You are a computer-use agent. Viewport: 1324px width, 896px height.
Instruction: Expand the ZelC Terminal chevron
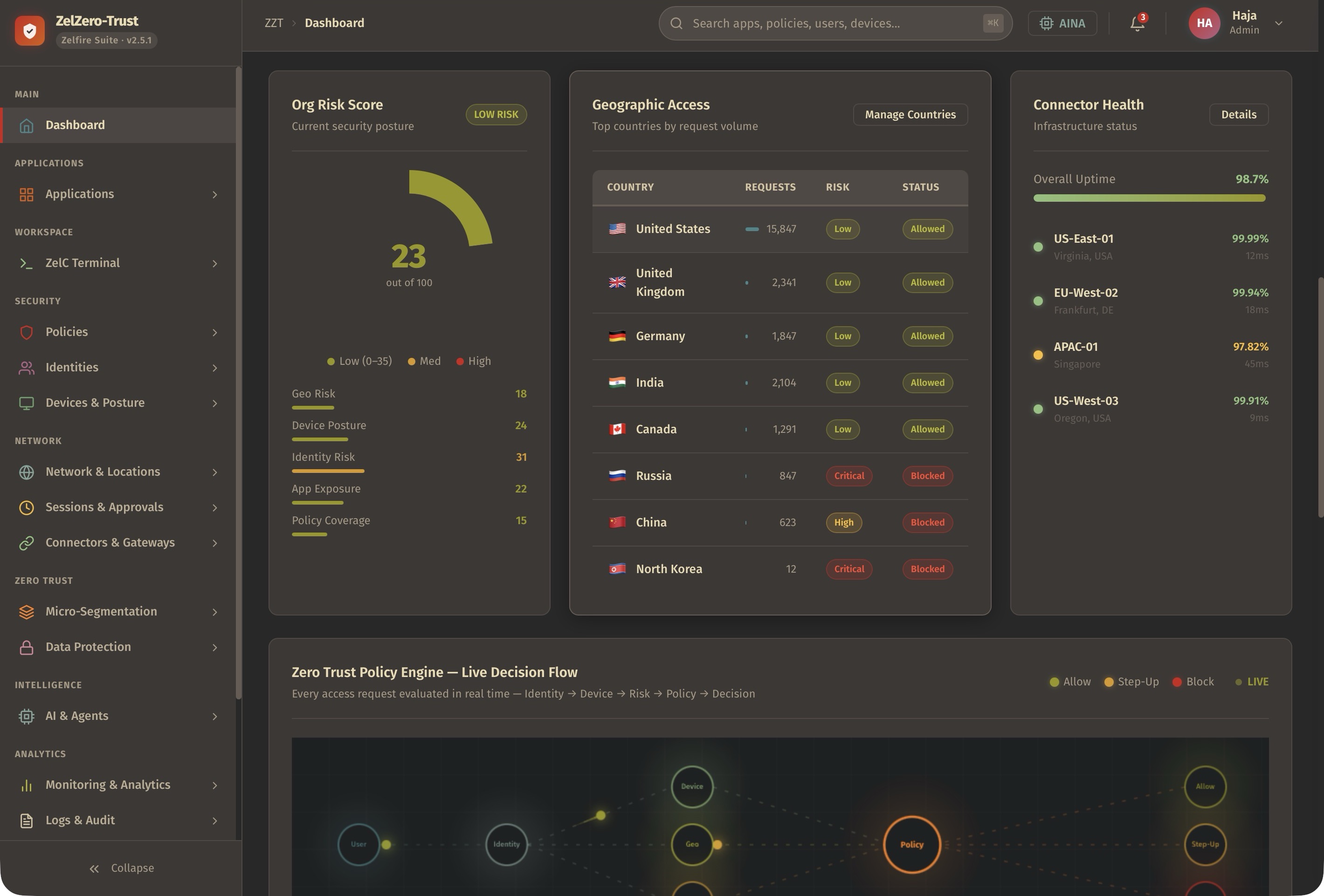215,264
